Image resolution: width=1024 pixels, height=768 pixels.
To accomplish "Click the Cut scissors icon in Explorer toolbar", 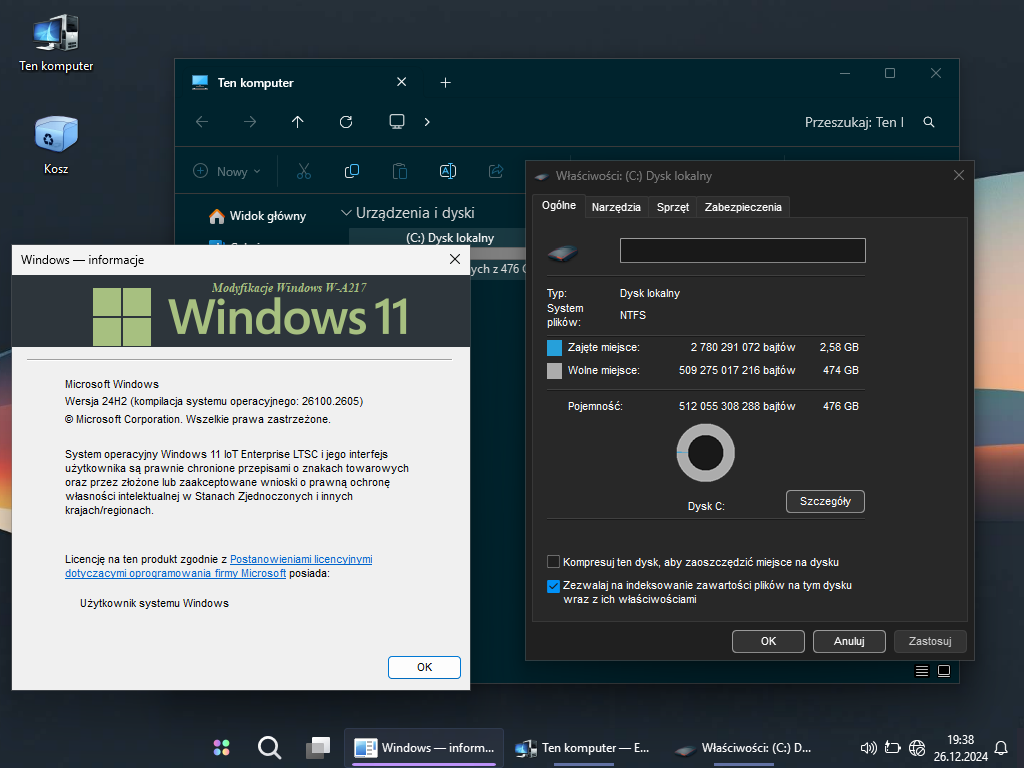I will (x=304, y=171).
